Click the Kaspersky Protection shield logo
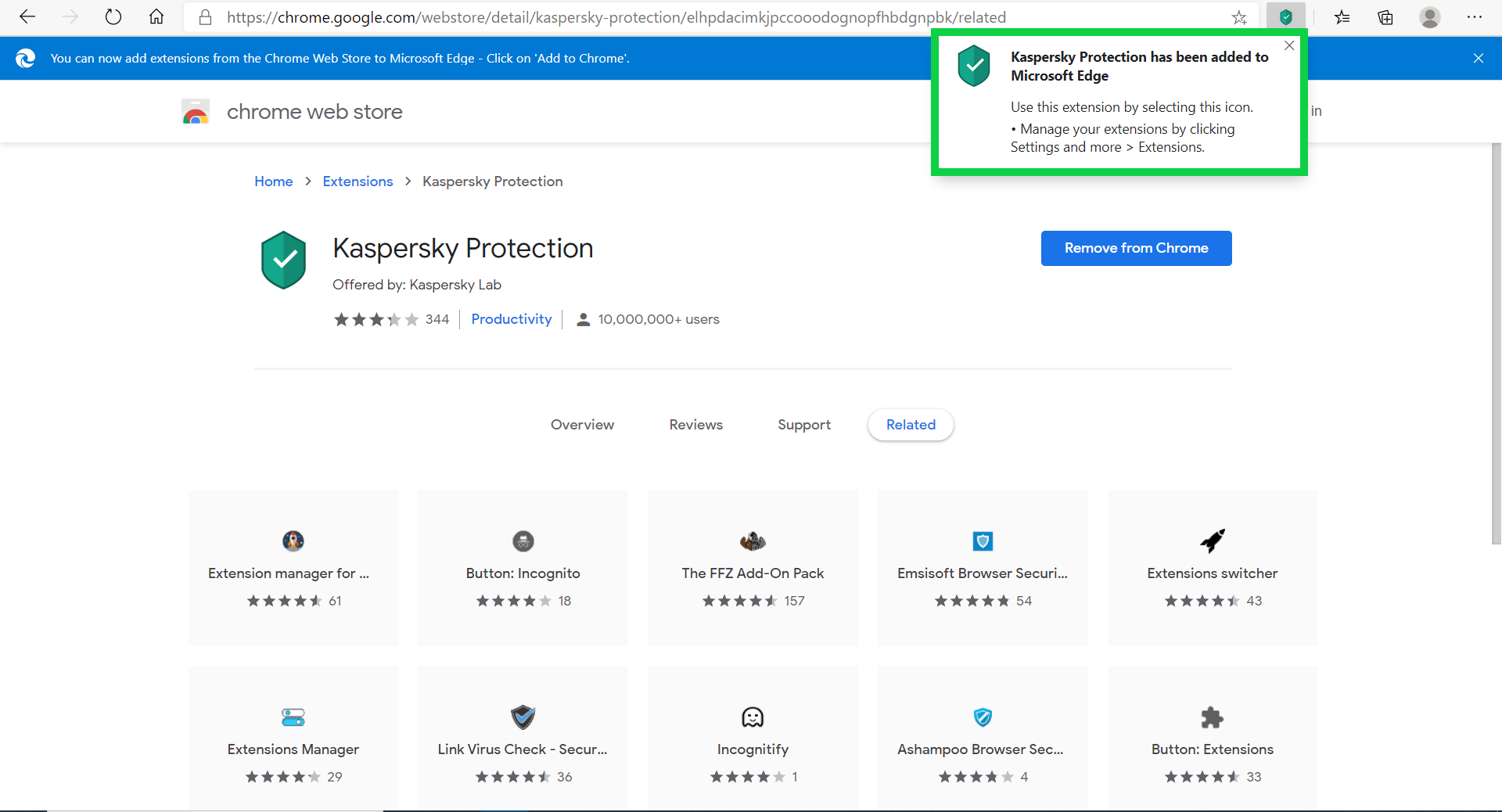 (x=283, y=260)
